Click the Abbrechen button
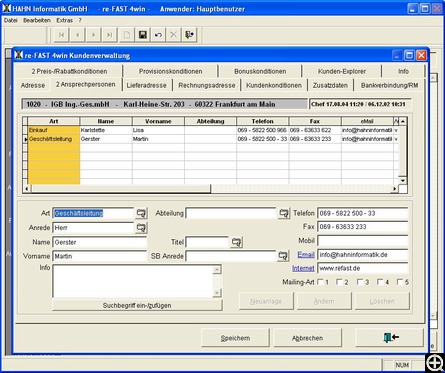The image size is (445, 373). click(x=307, y=338)
